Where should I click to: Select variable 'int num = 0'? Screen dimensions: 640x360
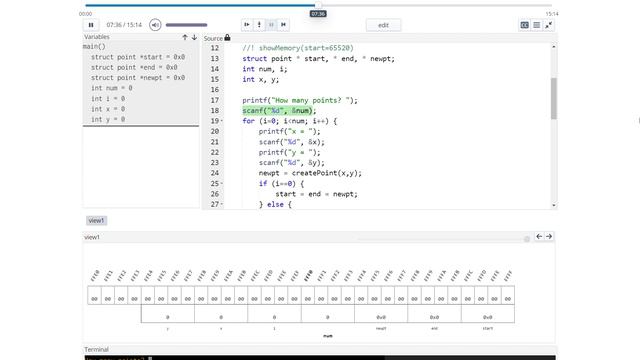(x=111, y=88)
